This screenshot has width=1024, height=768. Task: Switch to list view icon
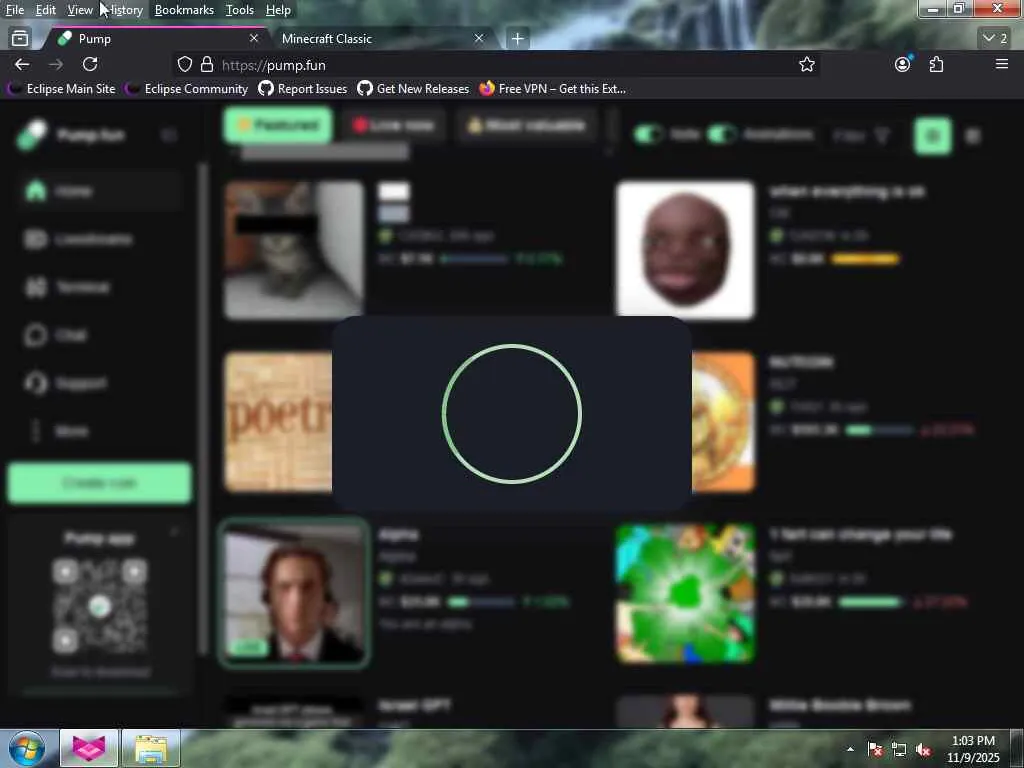973,136
